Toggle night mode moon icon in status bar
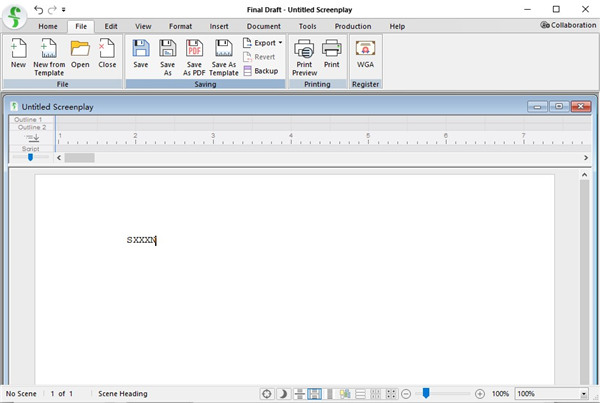Image resolution: width=600 pixels, height=403 pixels. [283, 394]
